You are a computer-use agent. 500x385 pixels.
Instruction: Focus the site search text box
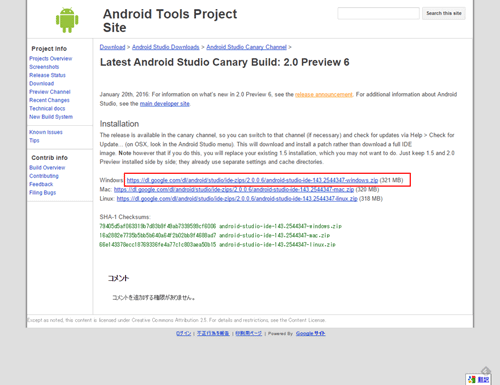click(378, 13)
